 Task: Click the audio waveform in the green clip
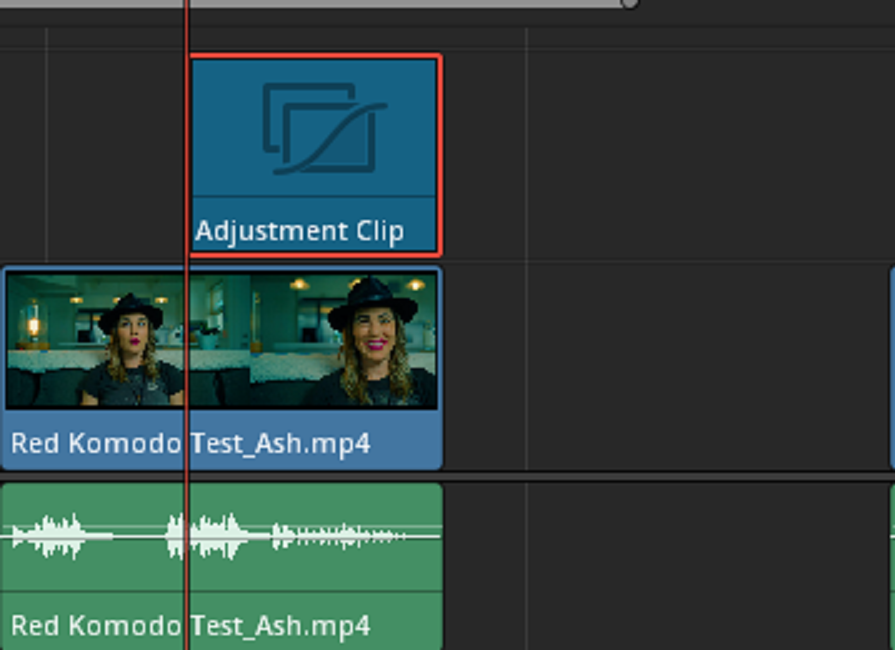pos(221,536)
